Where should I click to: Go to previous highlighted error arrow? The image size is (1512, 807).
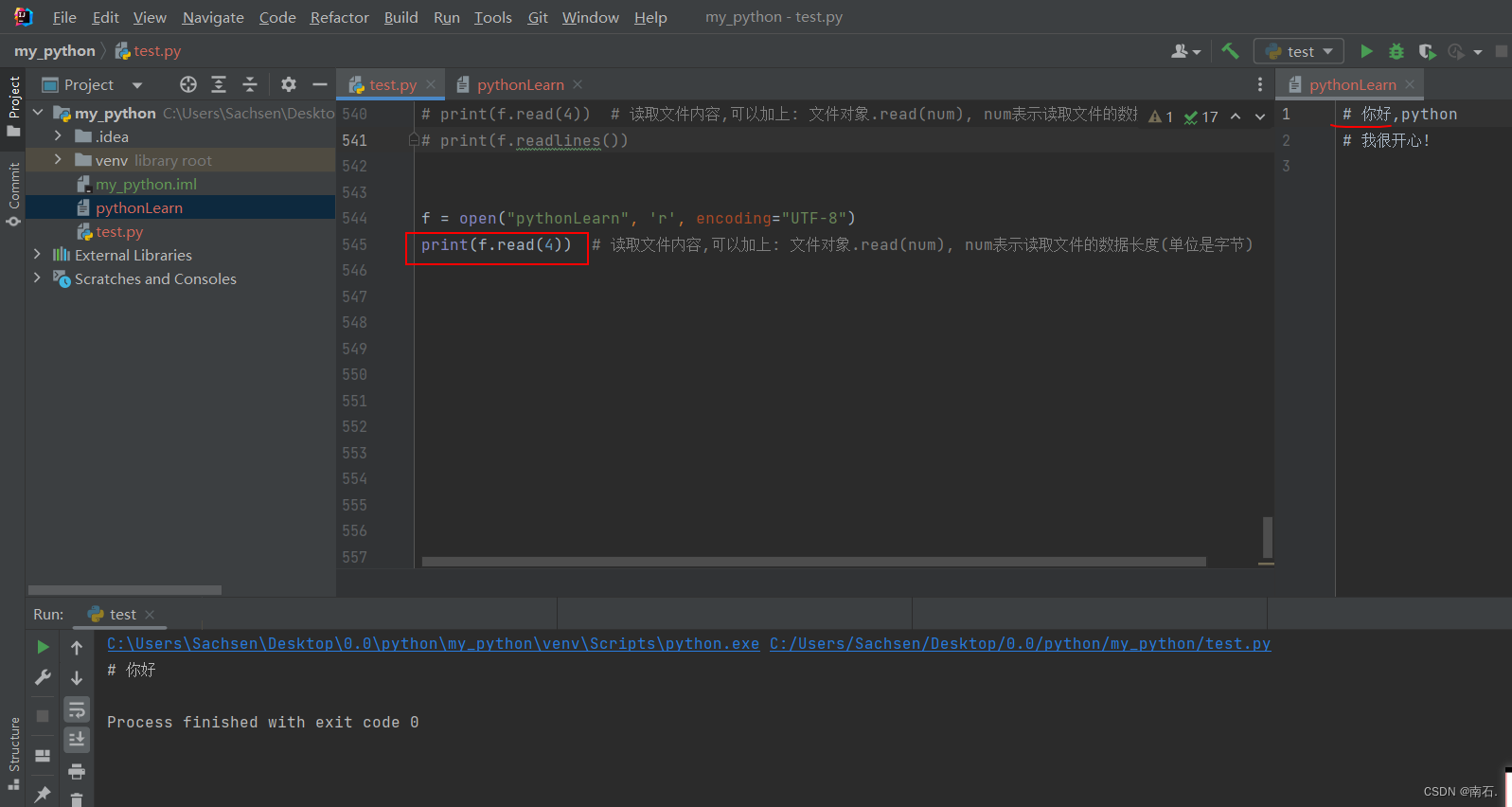pos(1236,117)
